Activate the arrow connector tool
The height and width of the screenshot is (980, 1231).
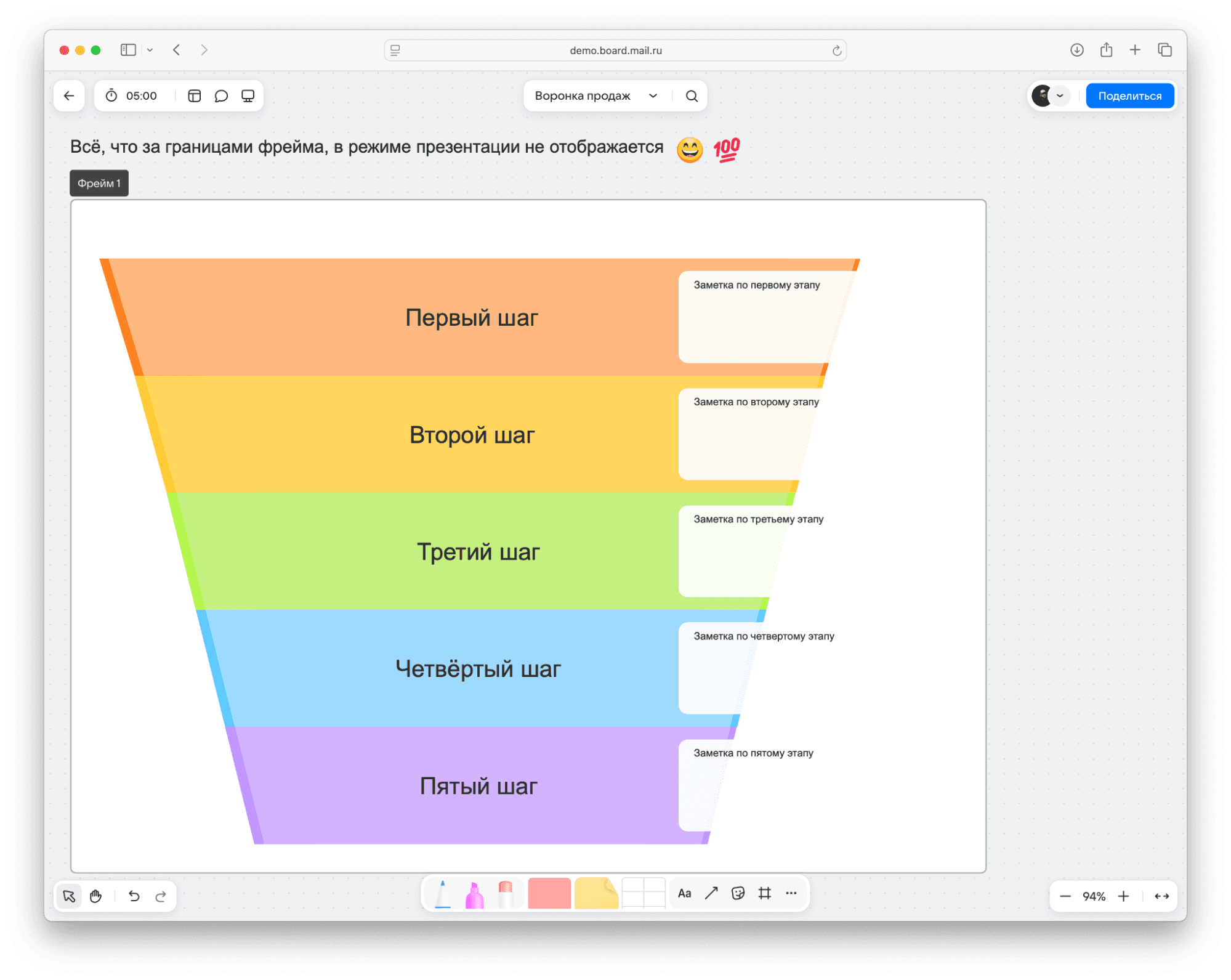pos(711,893)
